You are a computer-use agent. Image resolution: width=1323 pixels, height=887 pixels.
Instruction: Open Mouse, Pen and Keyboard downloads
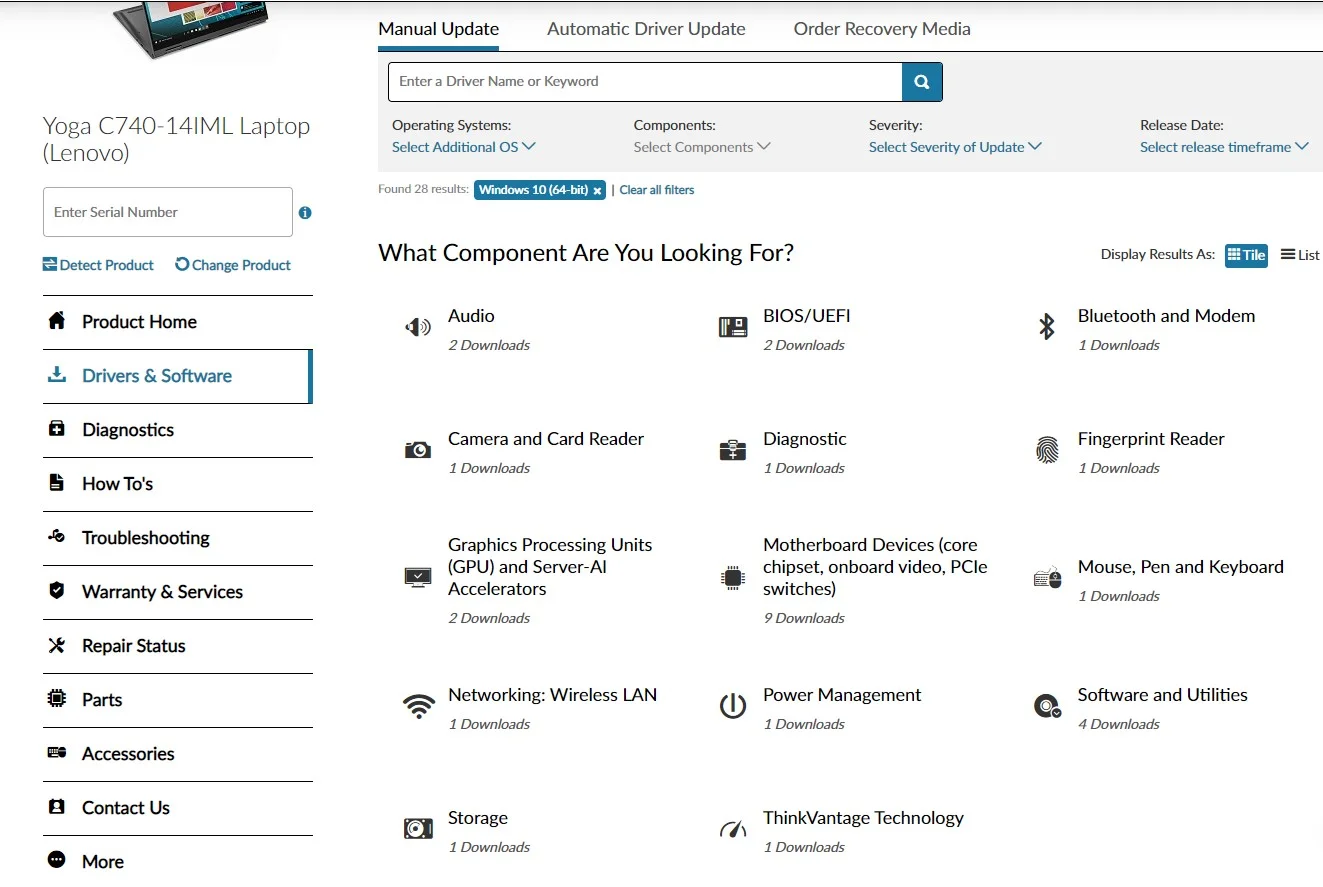coord(1181,567)
